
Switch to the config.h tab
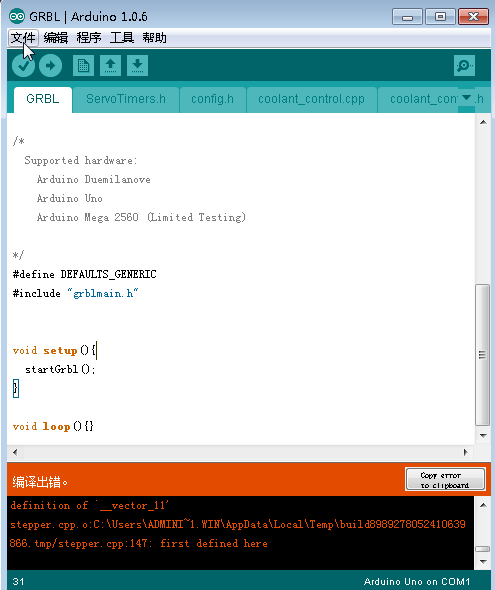pyautogui.click(x=213, y=99)
